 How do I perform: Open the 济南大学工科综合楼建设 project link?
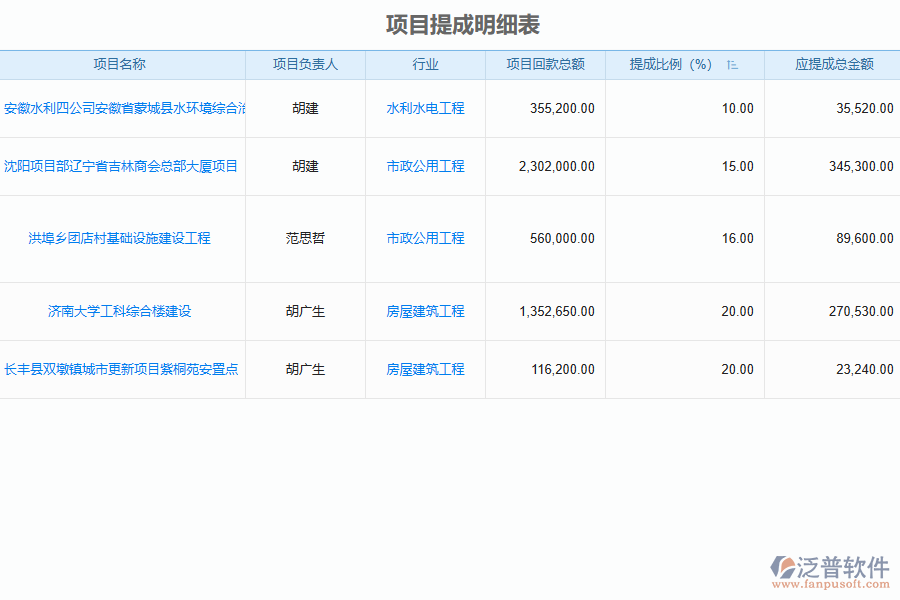coord(120,311)
